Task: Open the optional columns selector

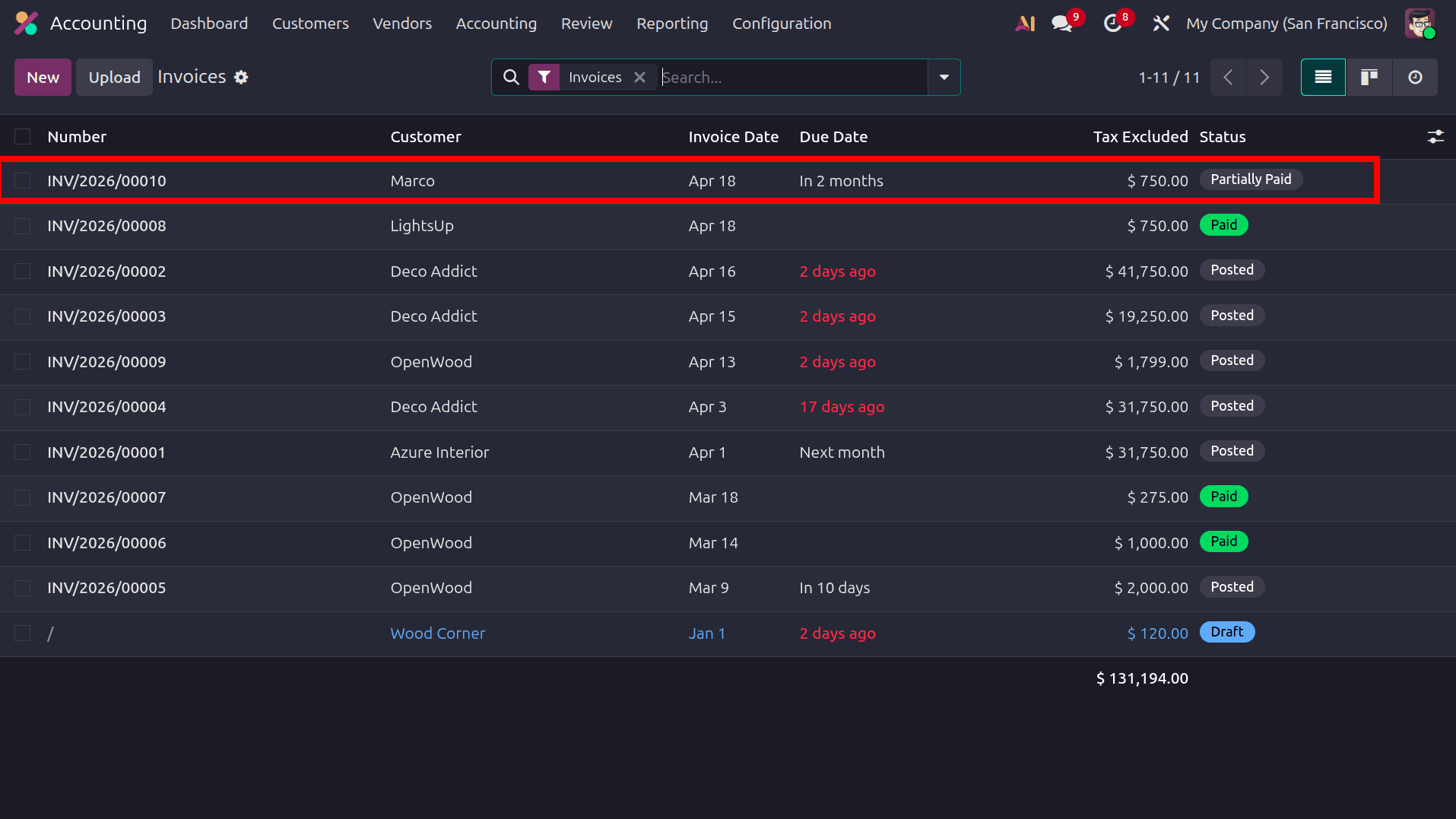Action: pos(1435,137)
